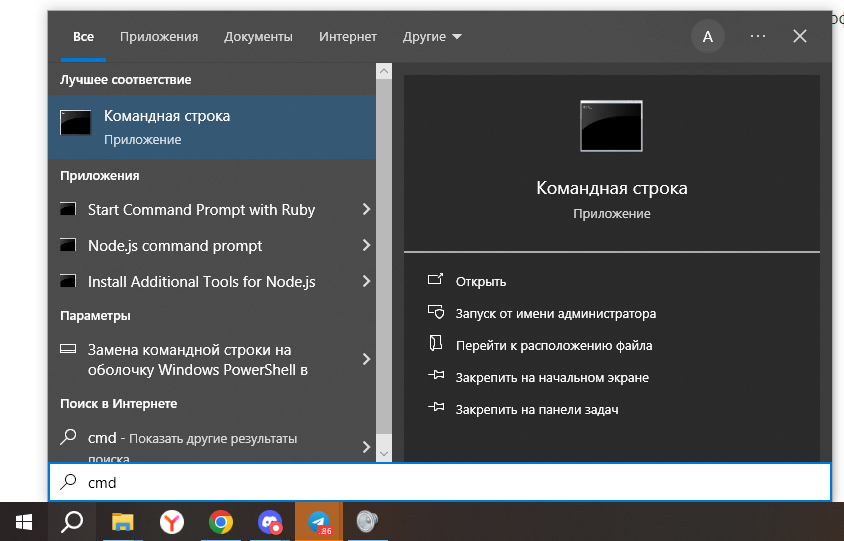Image resolution: width=844 pixels, height=541 pixels.
Task: Close the search panel
Action: tap(800, 36)
